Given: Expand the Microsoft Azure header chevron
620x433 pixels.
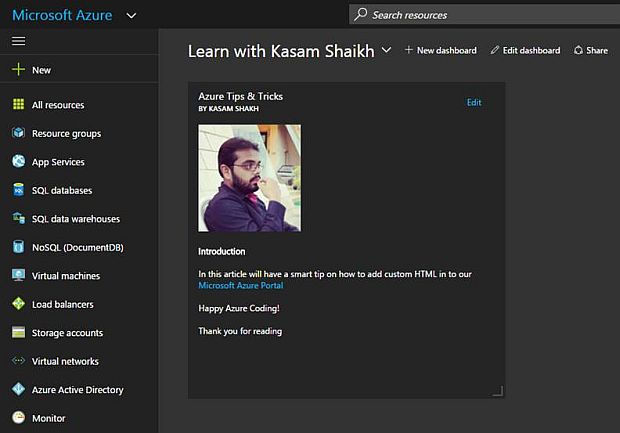Looking at the screenshot, I should pos(132,15).
